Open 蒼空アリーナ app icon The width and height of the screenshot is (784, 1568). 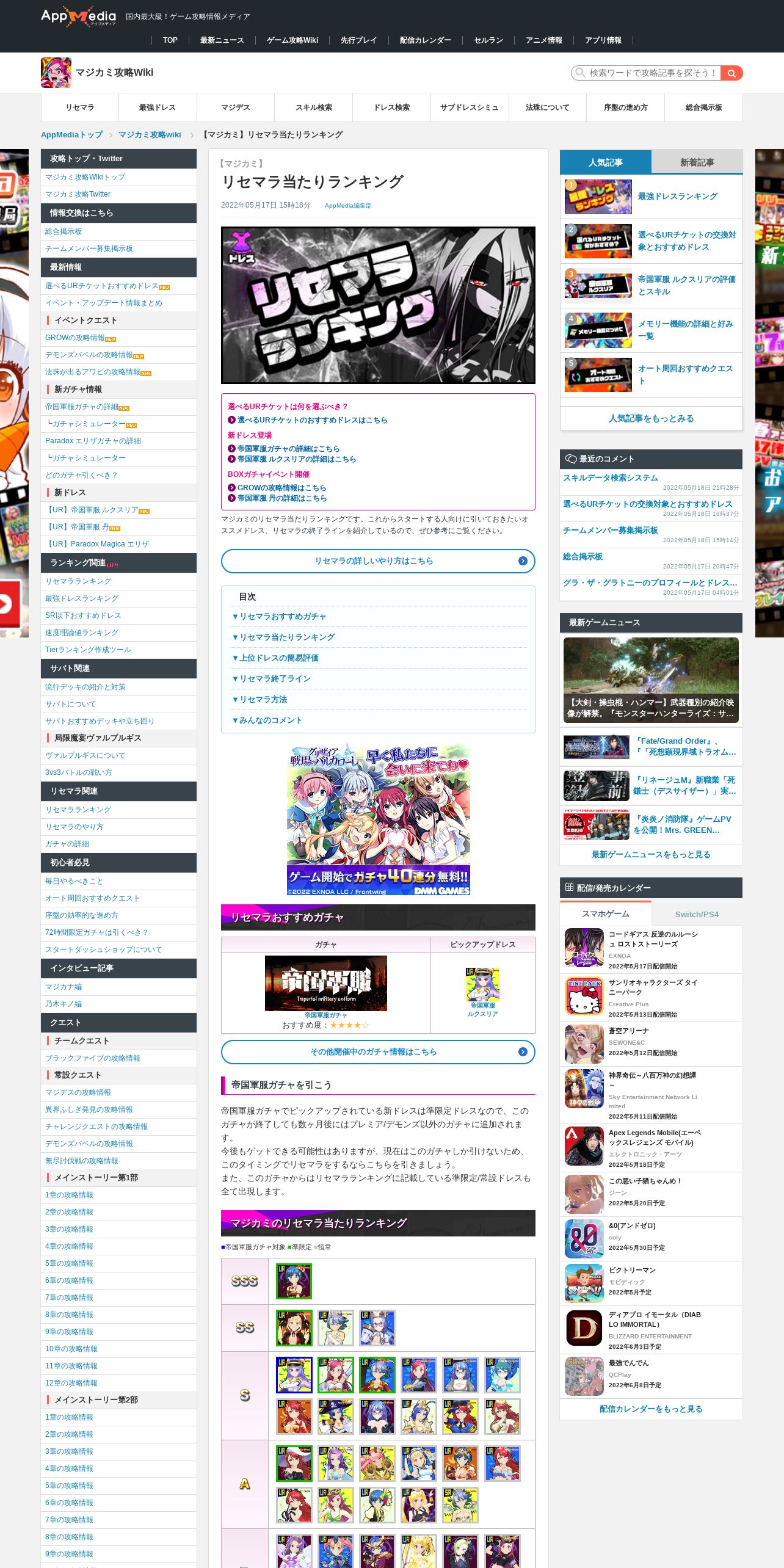(x=584, y=1044)
